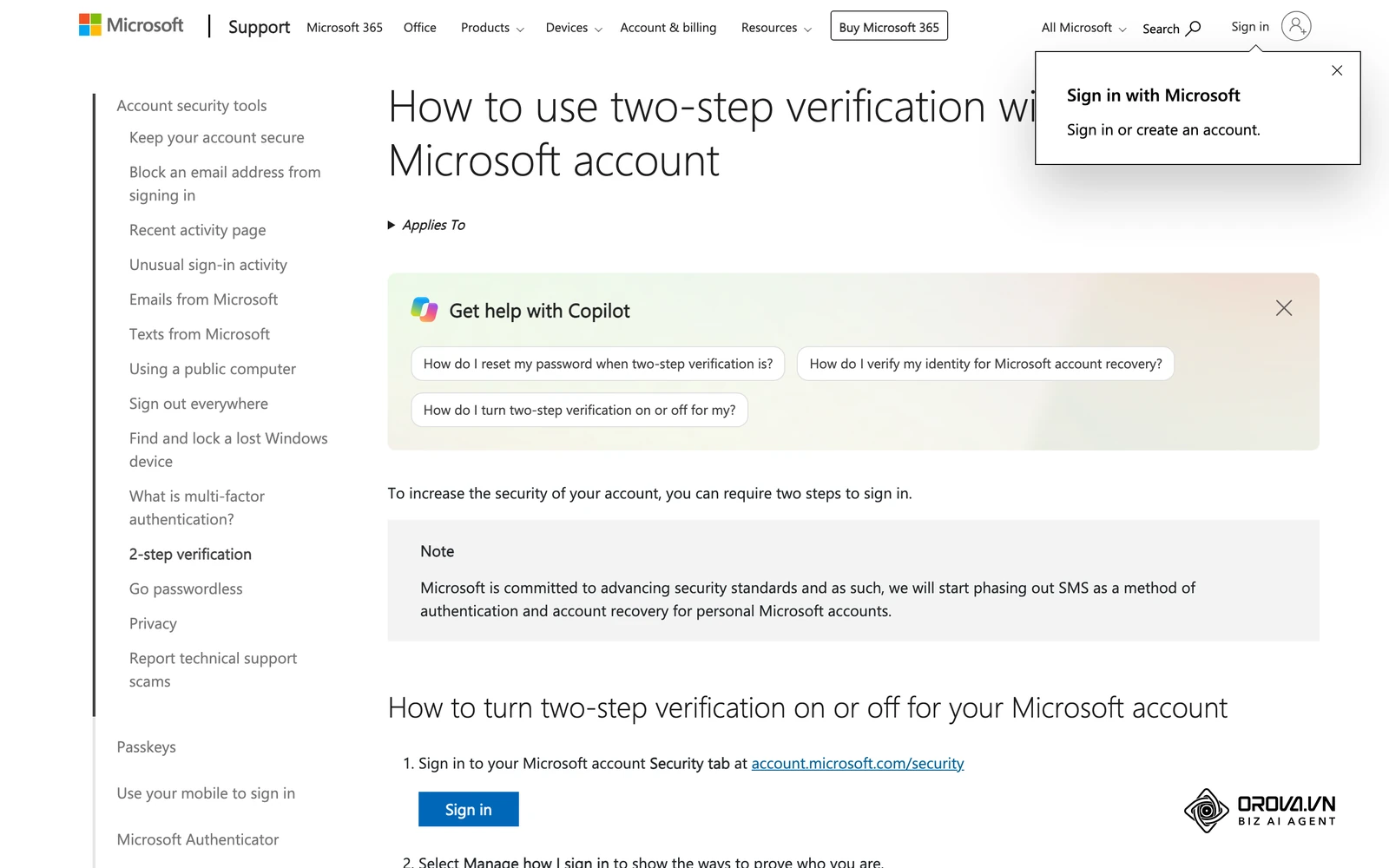Expand the Resources dropdown
Screen dimensions: 1389x868
click(776, 28)
